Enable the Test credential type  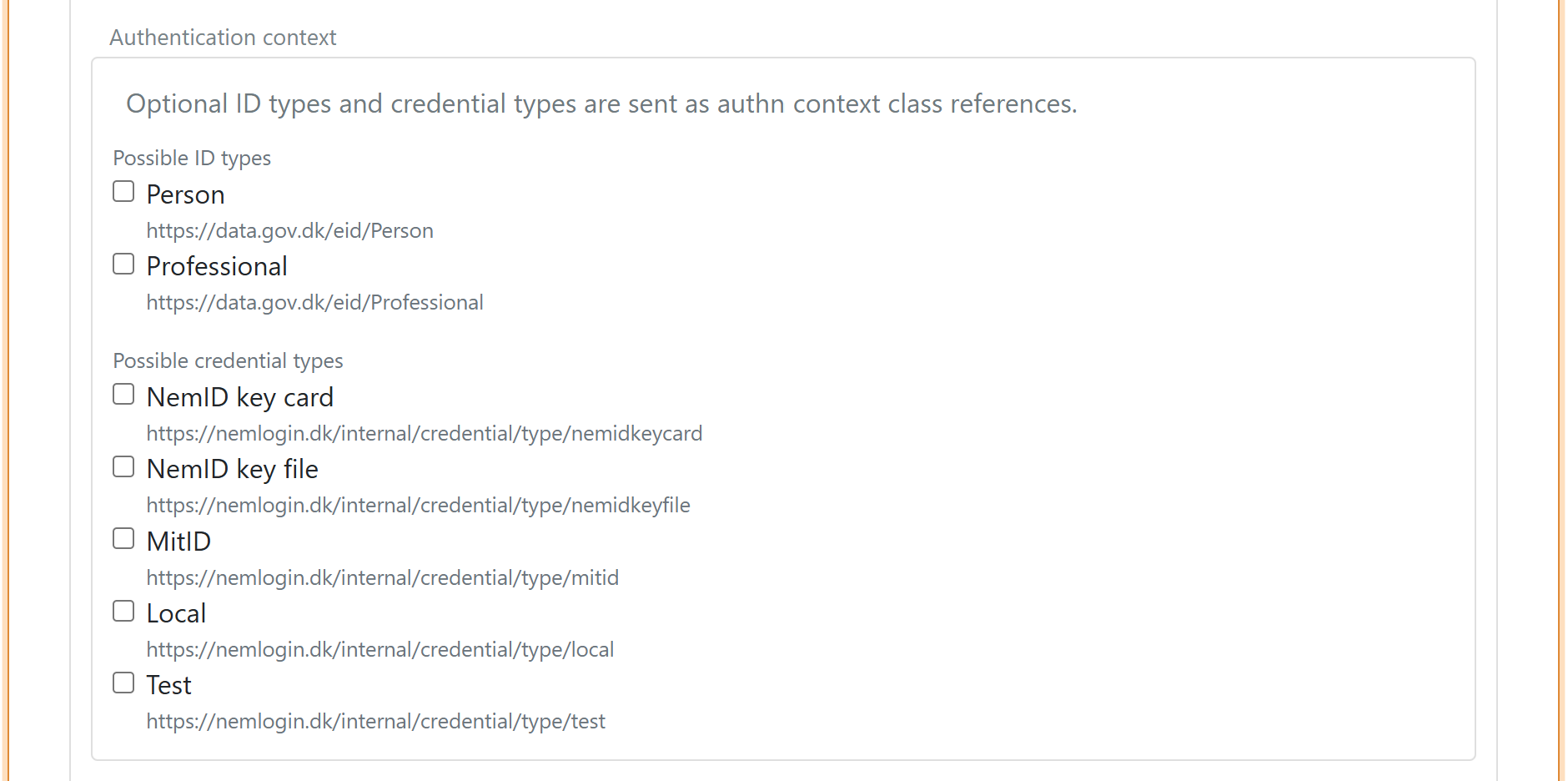pos(123,682)
